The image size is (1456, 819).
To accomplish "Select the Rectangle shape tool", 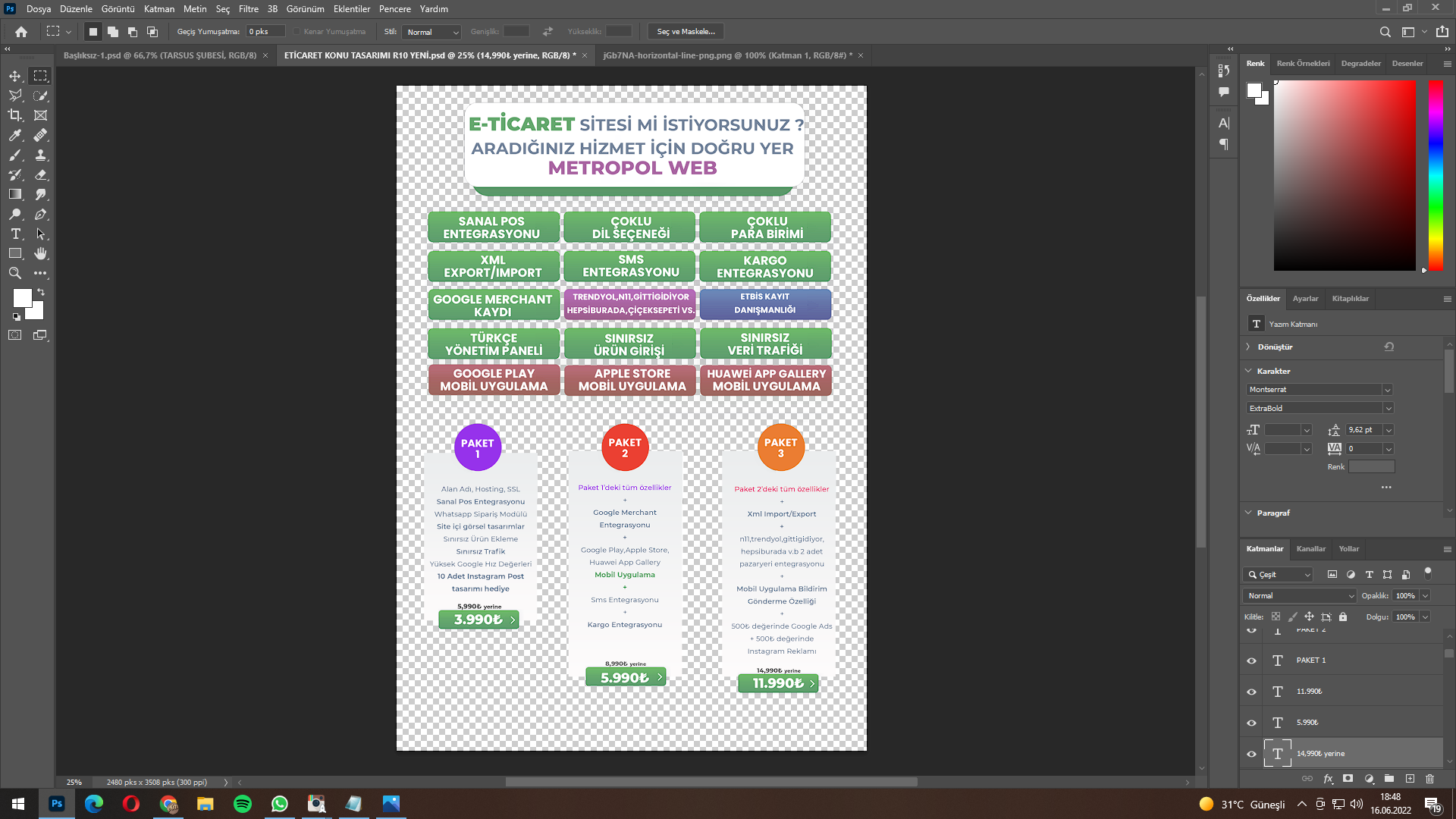I will 15,253.
